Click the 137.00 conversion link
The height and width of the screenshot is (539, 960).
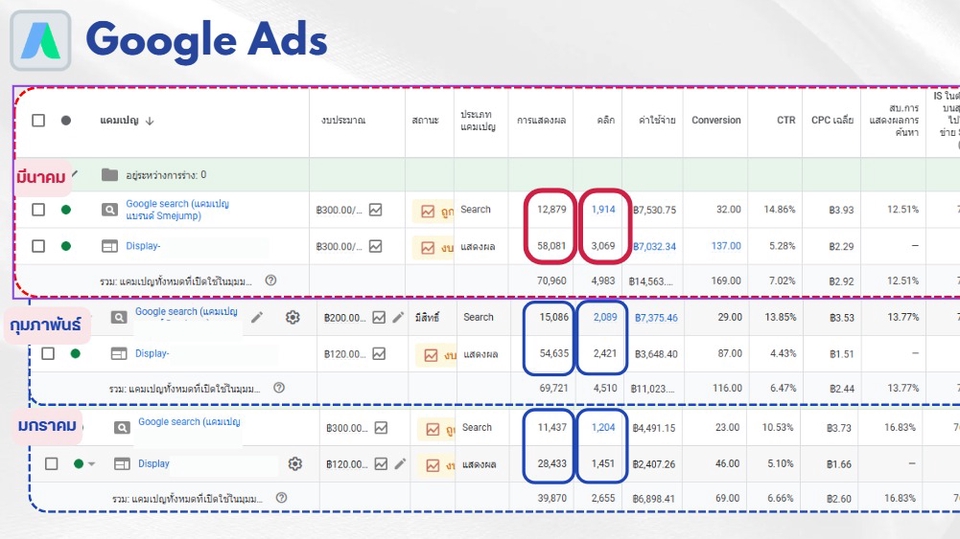click(x=726, y=246)
